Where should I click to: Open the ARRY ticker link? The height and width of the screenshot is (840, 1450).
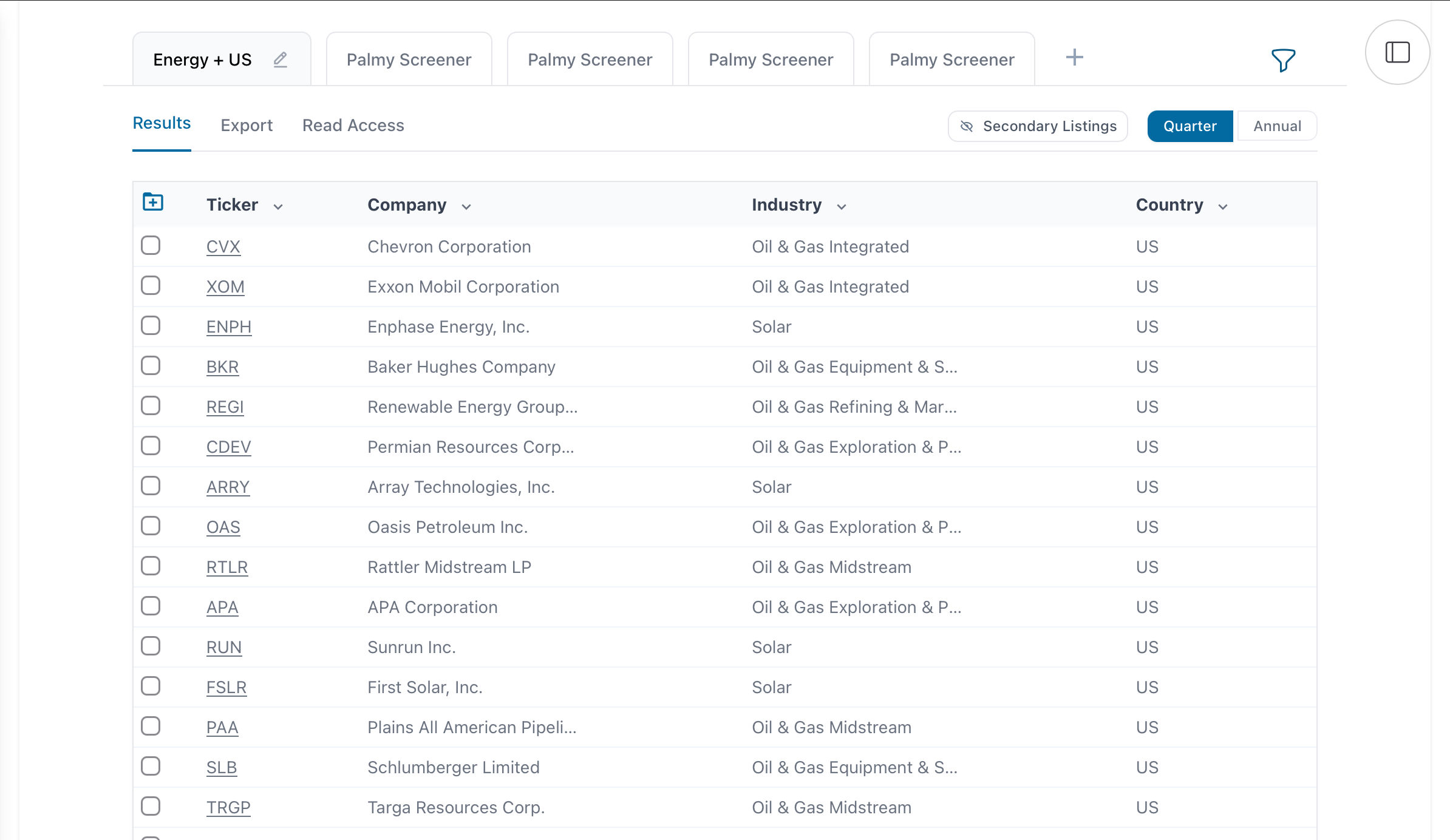pos(228,487)
